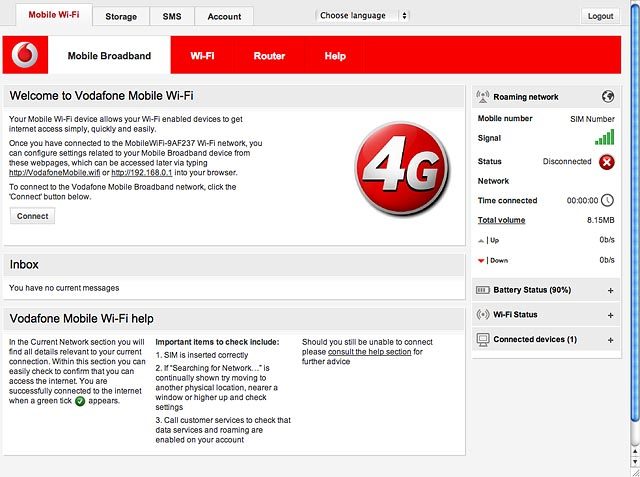The width and height of the screenshot is (640, 477).
Task: Expand the Wi-Fi Status section
Action: [610, 315]
